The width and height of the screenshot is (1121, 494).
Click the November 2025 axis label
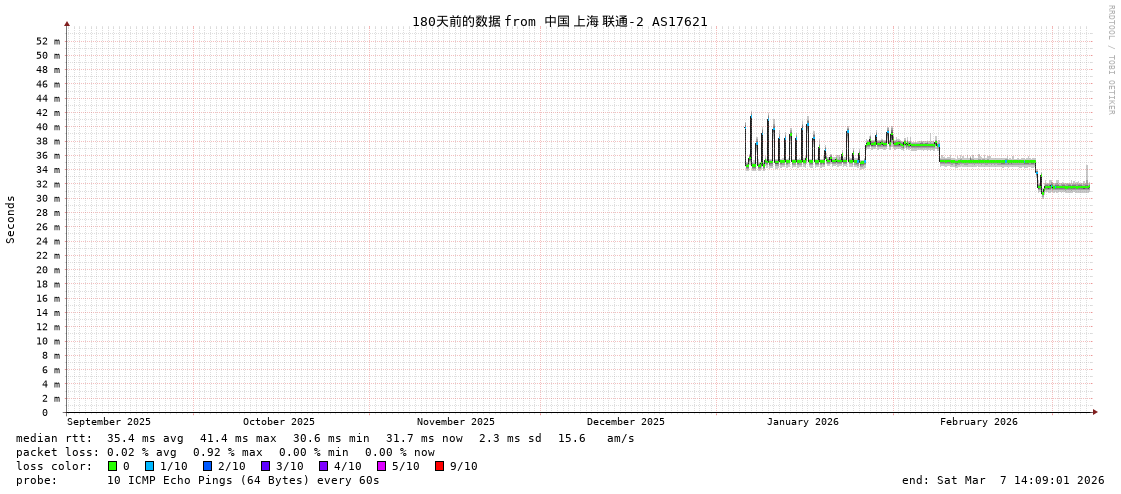tap(455, 422)
